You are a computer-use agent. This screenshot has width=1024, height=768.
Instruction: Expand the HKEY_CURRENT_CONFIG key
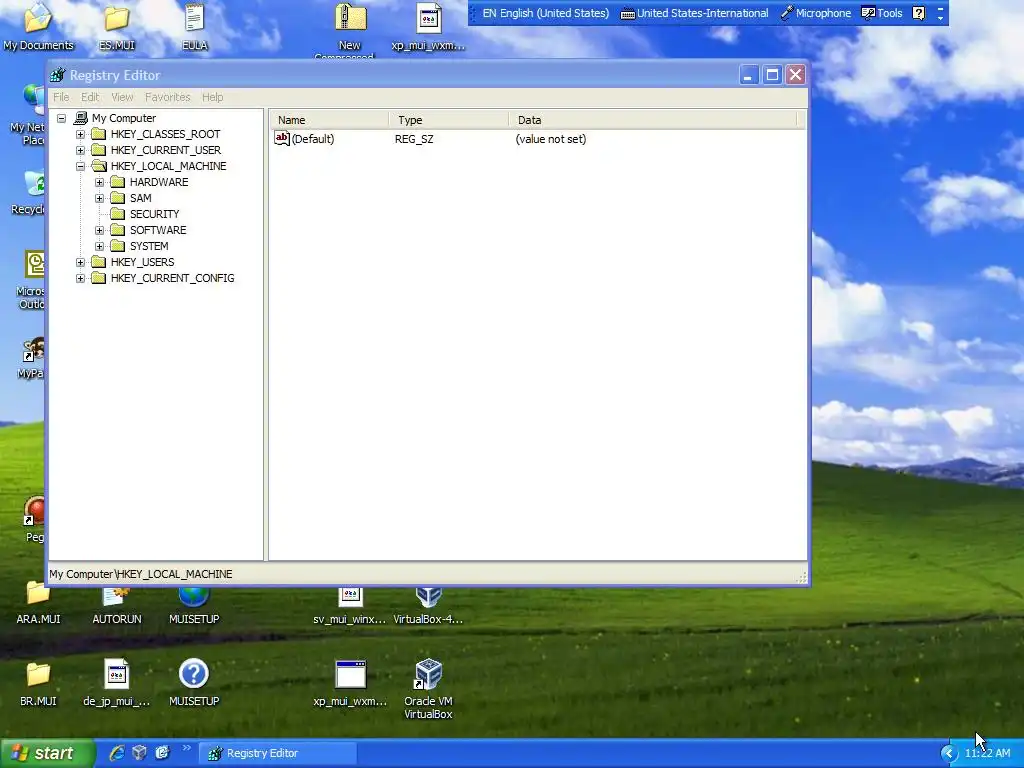[80, 278]
